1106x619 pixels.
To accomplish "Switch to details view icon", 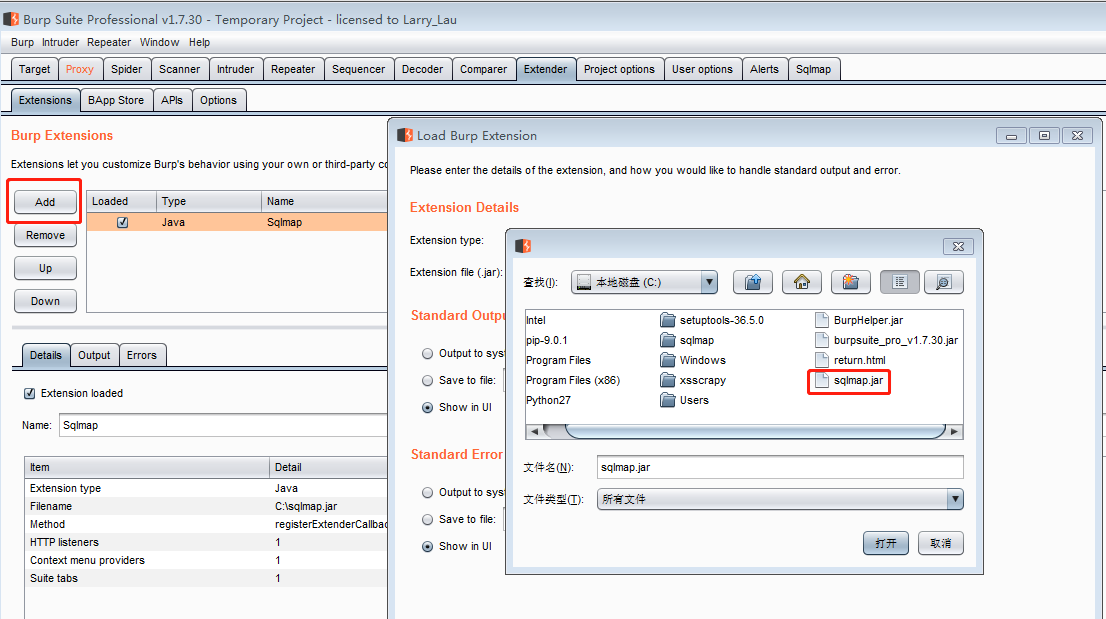I will tap(944, 283).
